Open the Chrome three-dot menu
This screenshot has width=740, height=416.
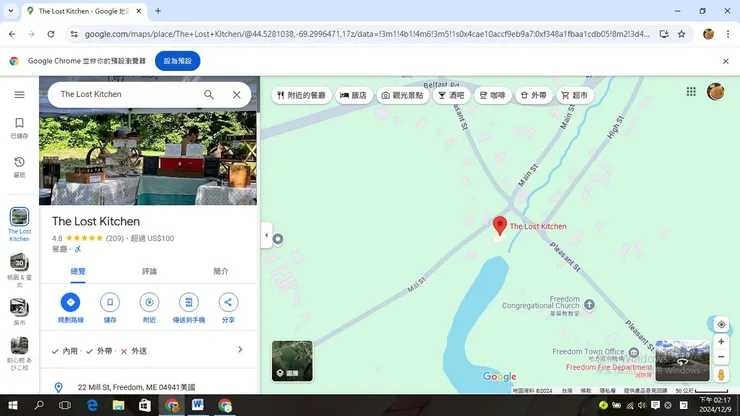(x=728, y=34)
